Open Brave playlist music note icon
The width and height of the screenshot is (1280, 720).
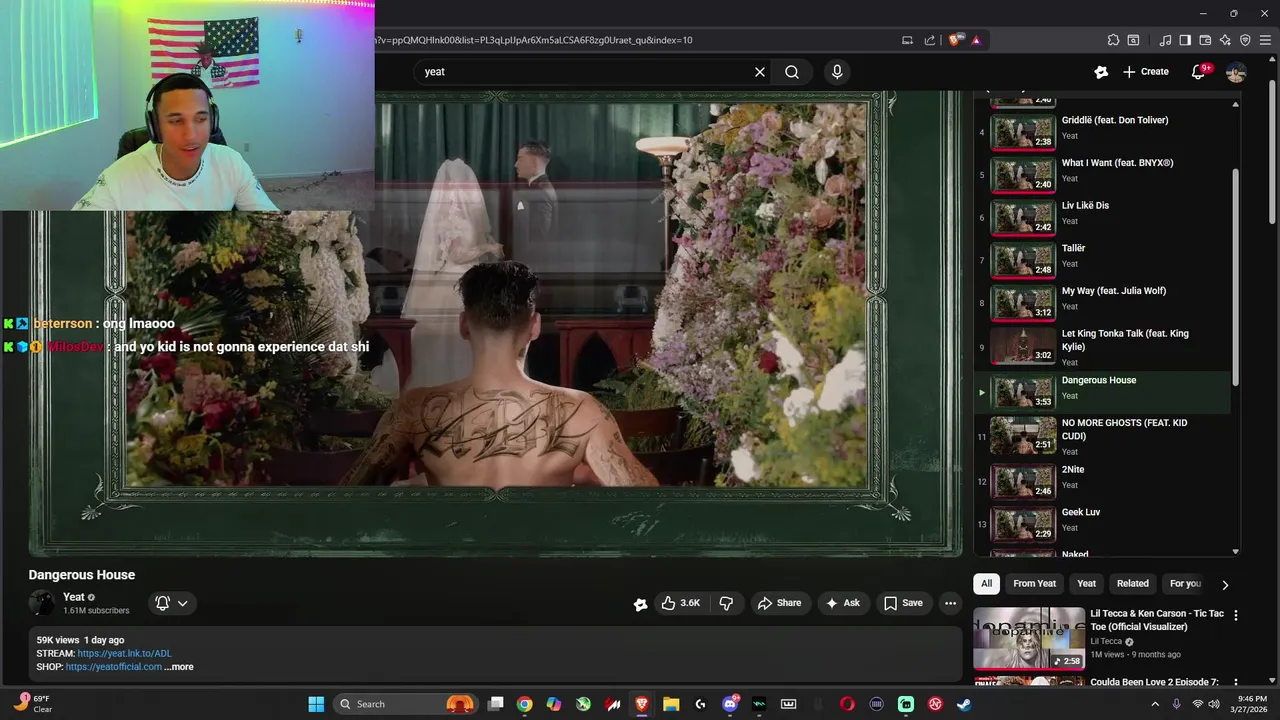click(1165, 40)
